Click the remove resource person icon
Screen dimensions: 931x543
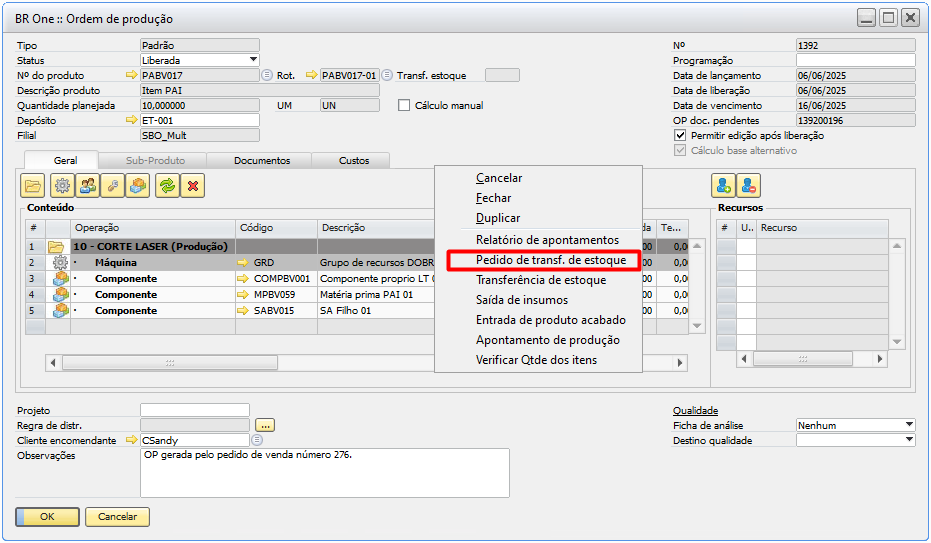point(748,185)
